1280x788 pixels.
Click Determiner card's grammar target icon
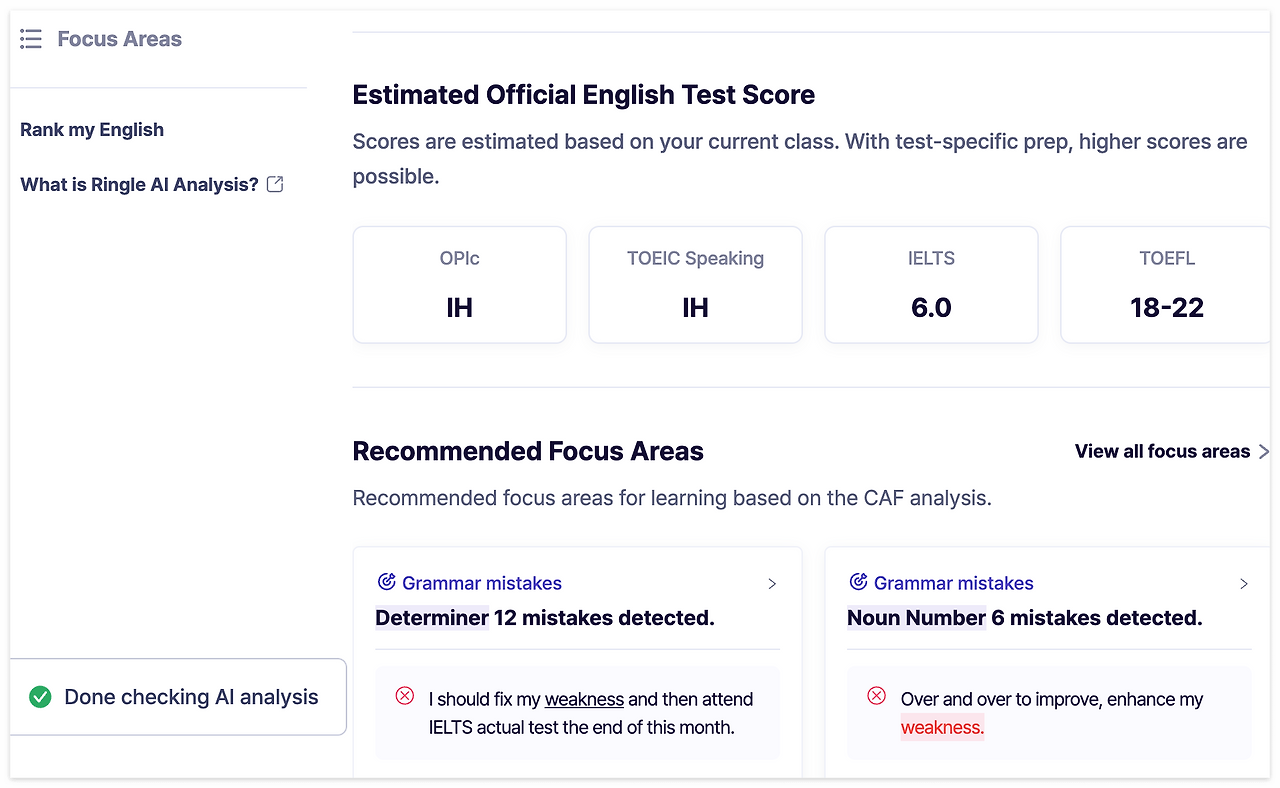point(386,582)
